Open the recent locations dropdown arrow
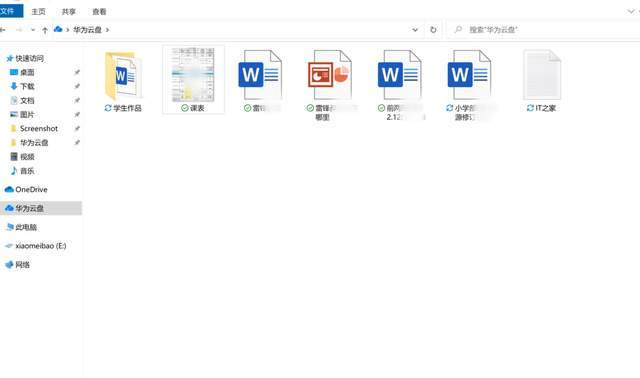The width and height of the screenshot is (640, 378). coord(33,30)
